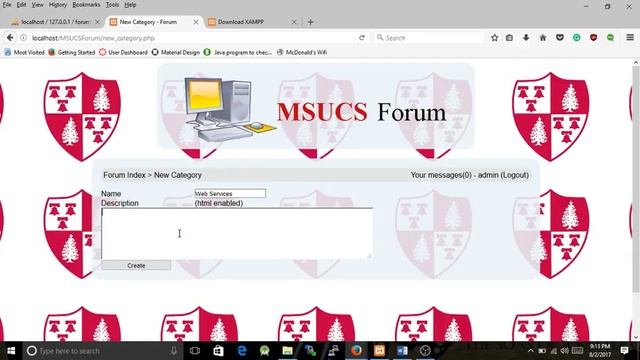Open File Explorer from the taskbar
This screenshot has width=640, height=360.
coord(287,351)
